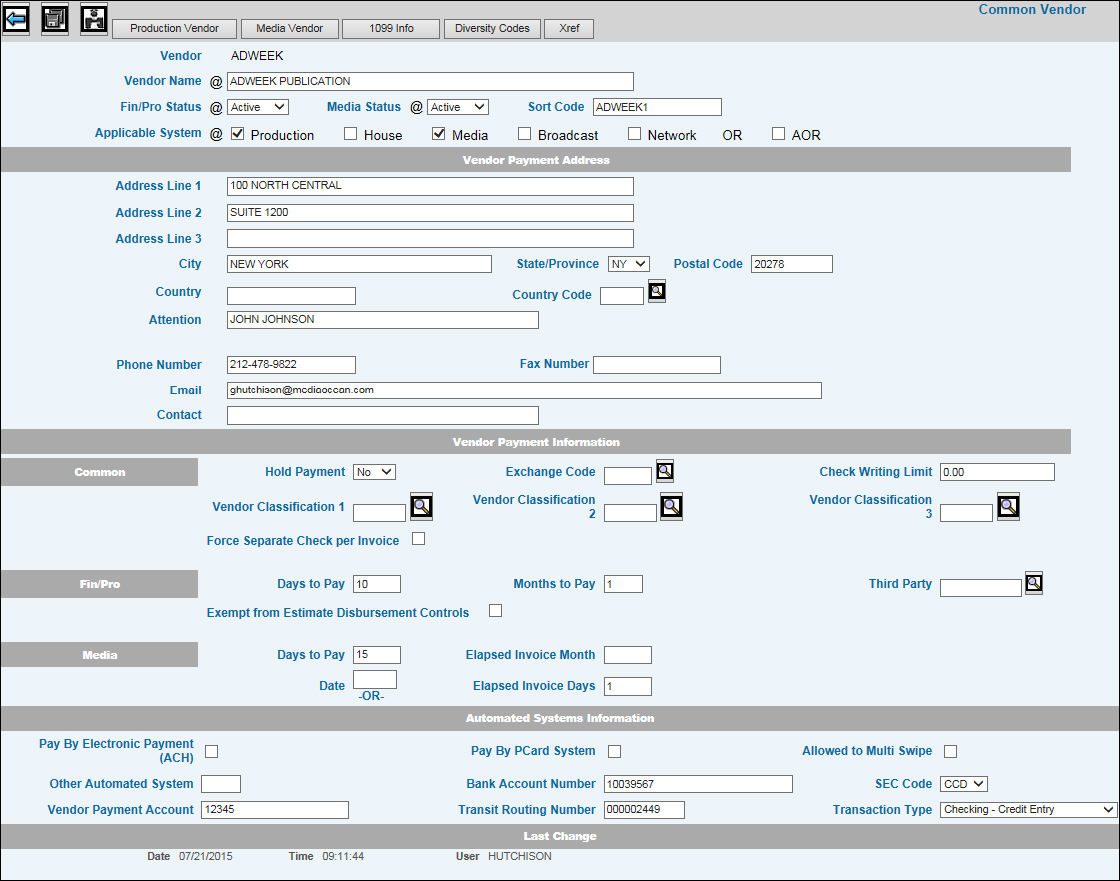Open Vendor Classification 1 lookup icon

(421, 507)
